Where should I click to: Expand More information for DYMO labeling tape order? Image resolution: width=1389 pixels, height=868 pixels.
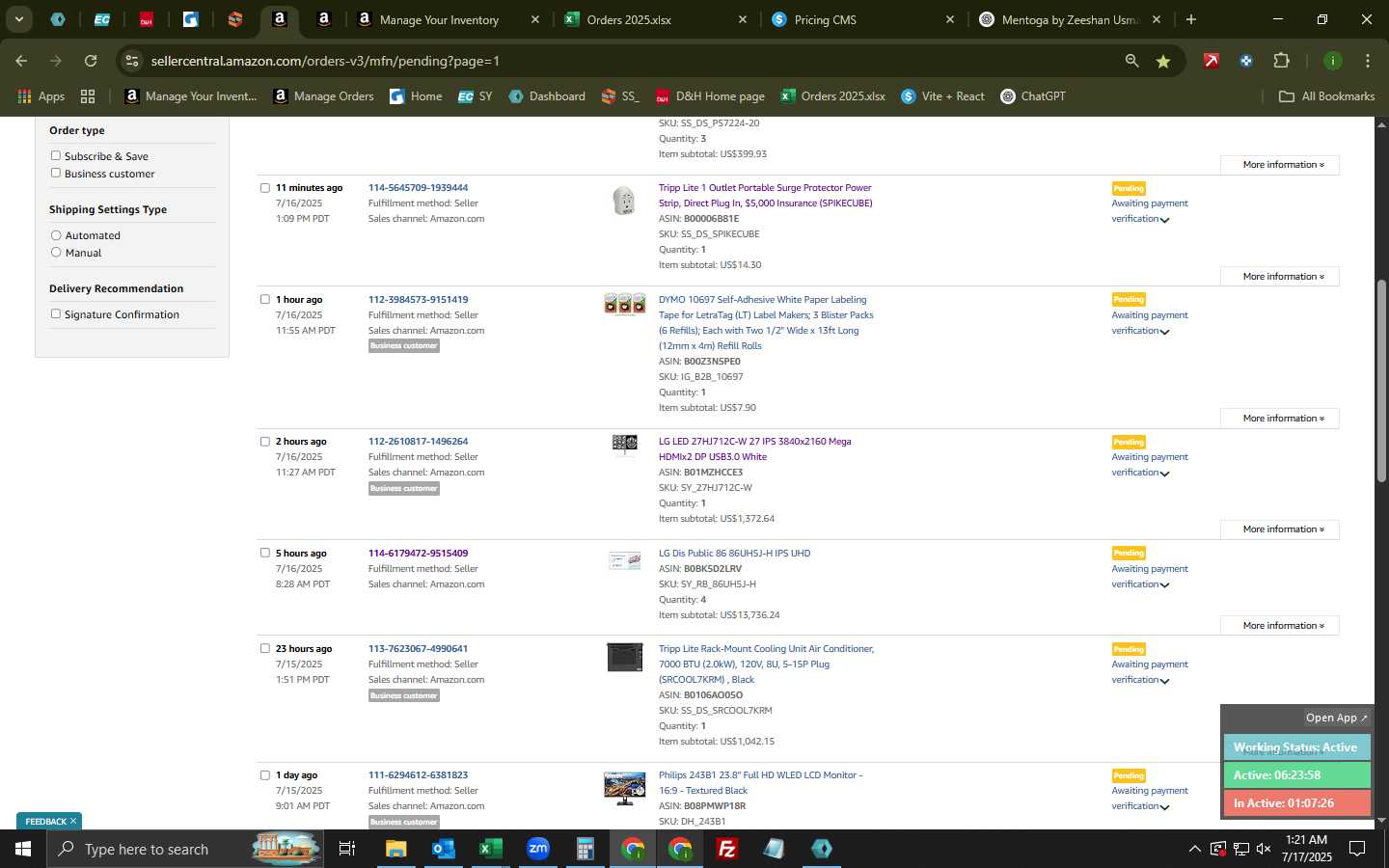point(1279,419)
